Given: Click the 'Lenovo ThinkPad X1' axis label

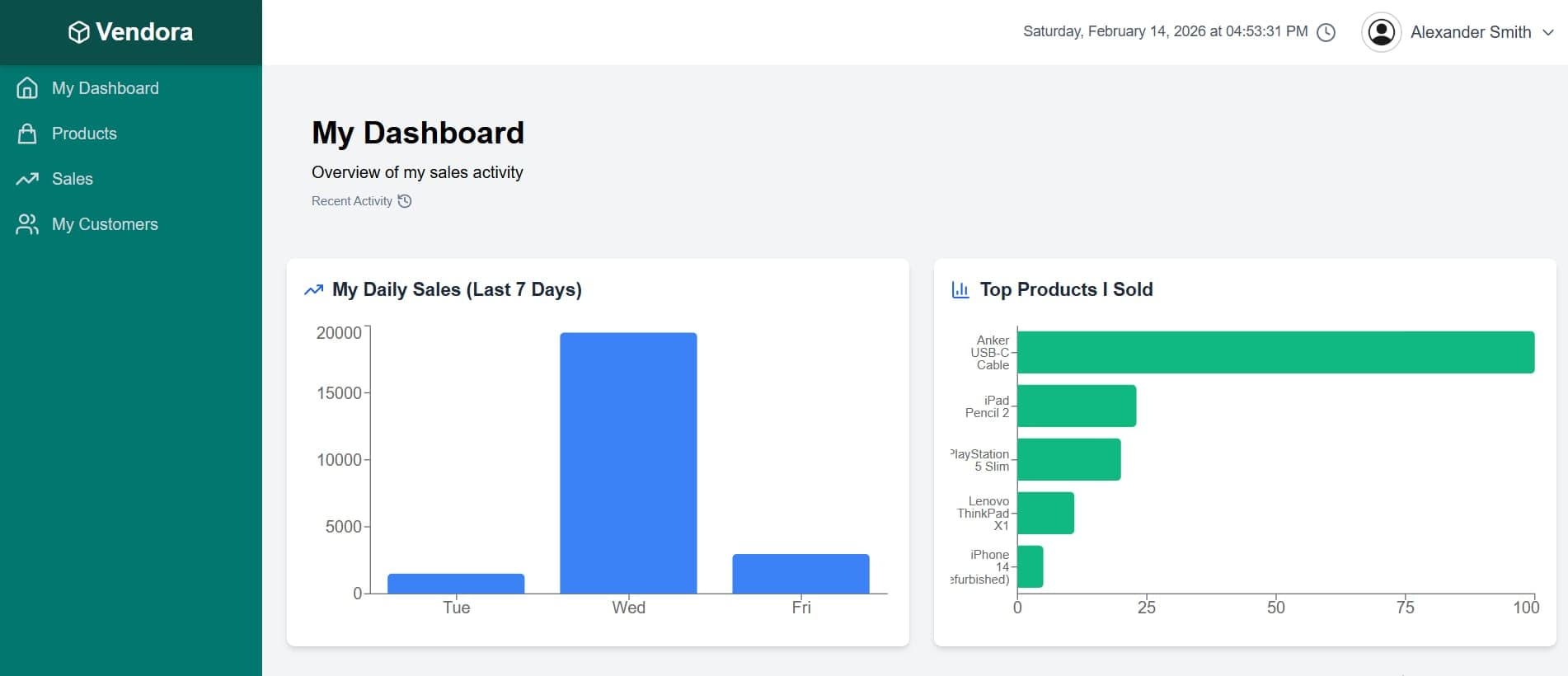Looking at the screenshot, I should coord(984,514).
